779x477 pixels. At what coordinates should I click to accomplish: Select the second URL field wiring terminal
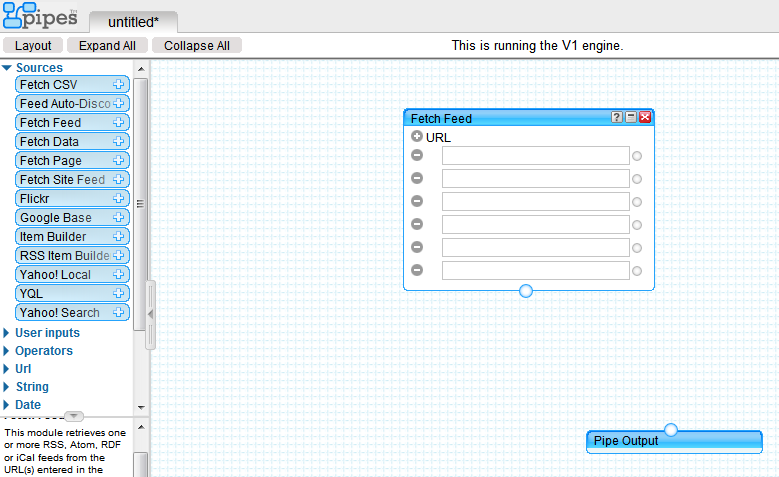coord(637,179)
